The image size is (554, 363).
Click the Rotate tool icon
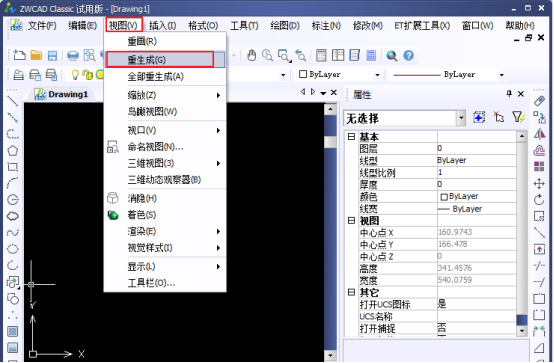539,200
